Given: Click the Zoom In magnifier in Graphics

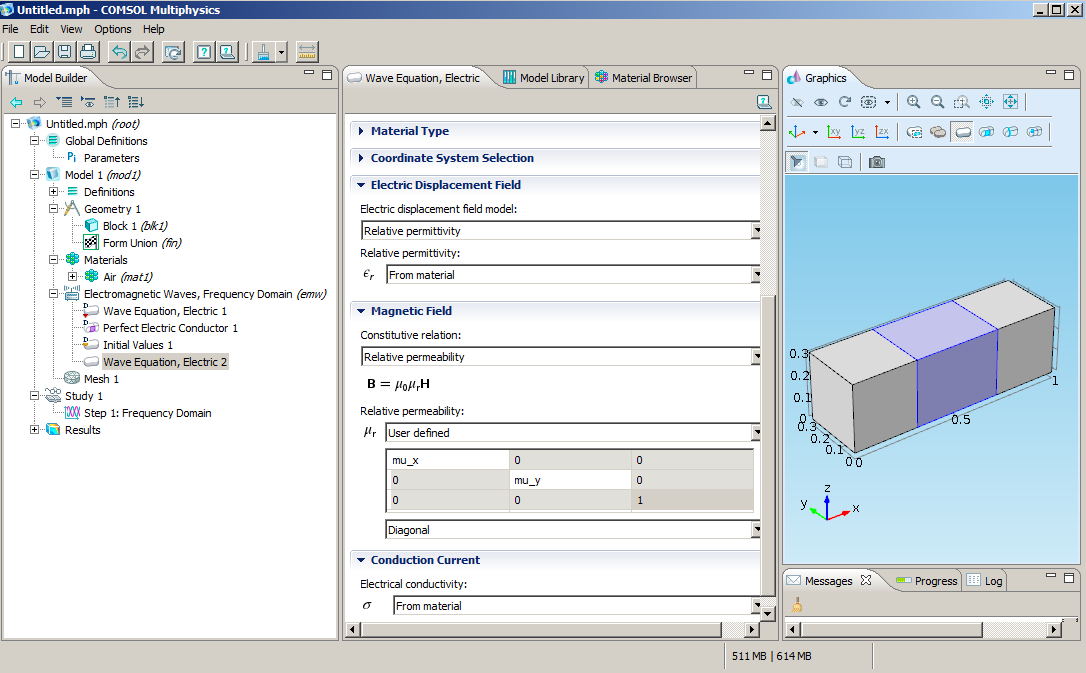Looking at the screenshot, I should 914,102.
